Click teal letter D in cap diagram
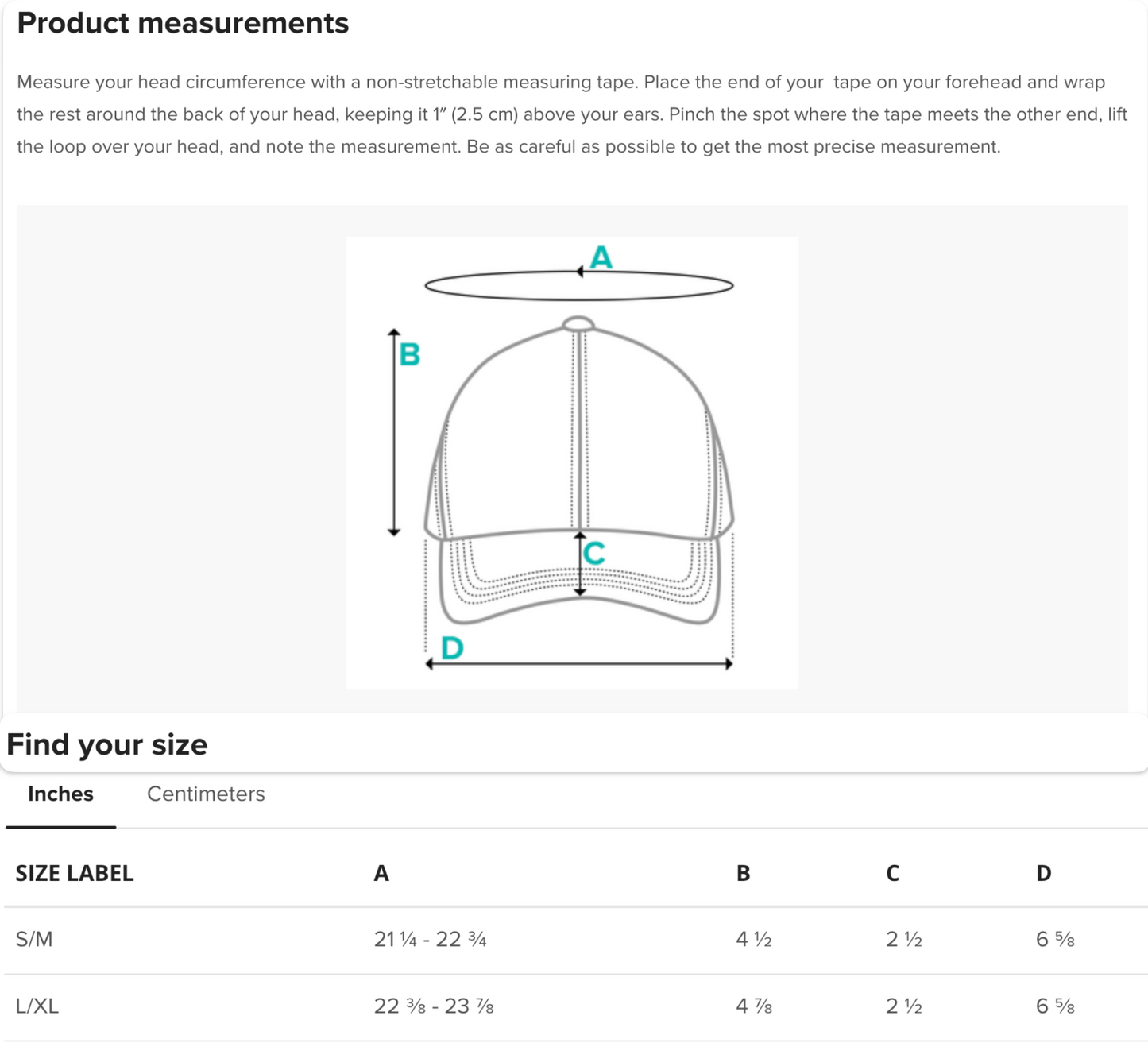Screen dimensions: 1148x1043 coord(452,648)
